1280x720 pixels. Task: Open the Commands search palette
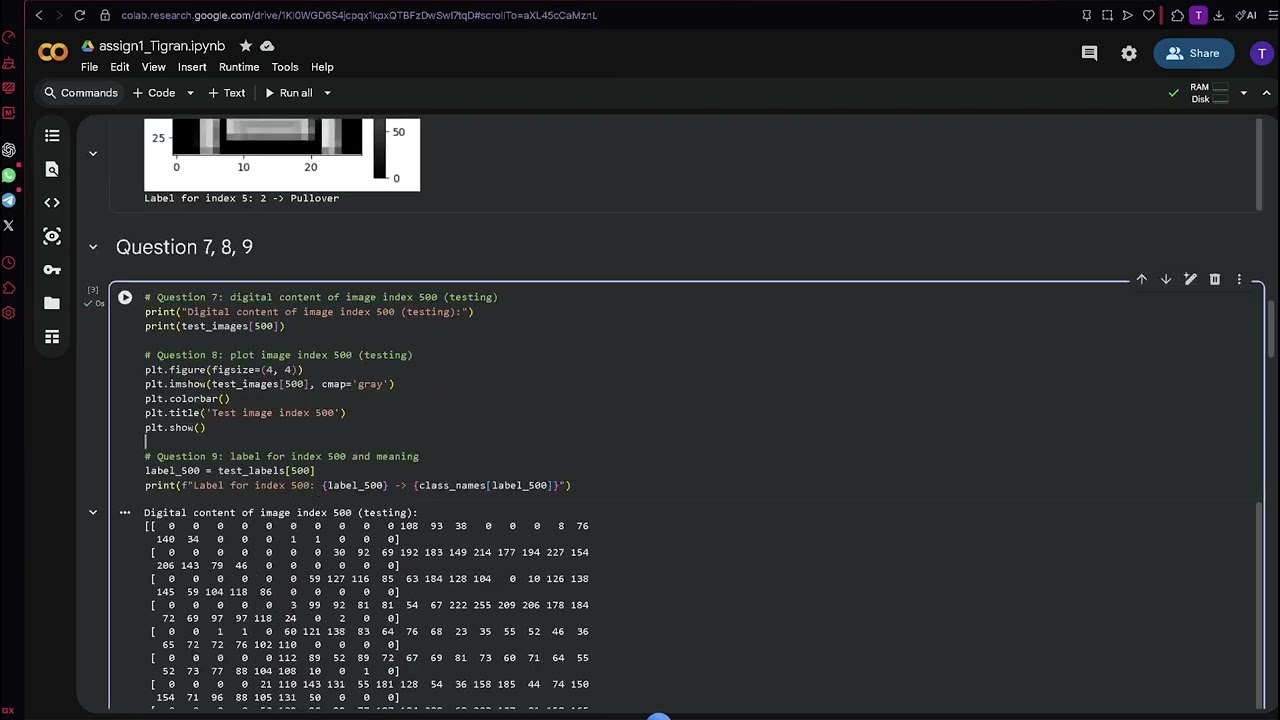(x=80, y=93)
